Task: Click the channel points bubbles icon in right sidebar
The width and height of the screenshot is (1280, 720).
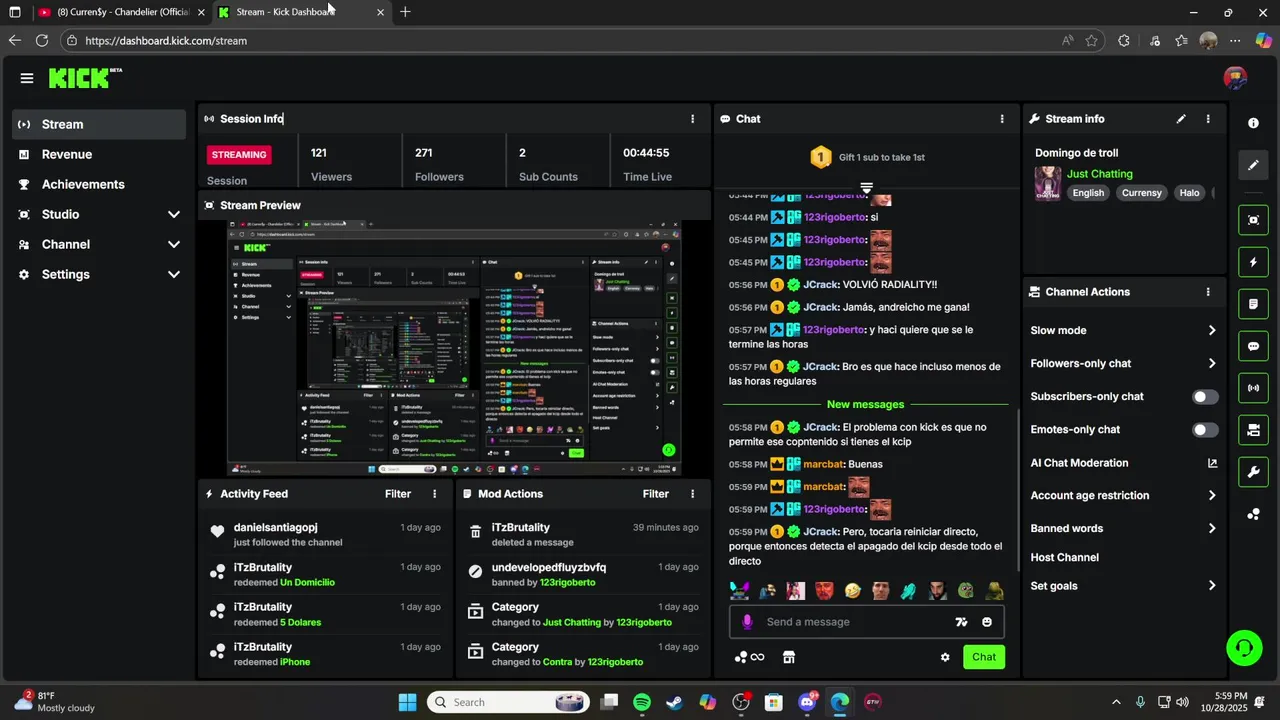Action: pos(1253,514)
